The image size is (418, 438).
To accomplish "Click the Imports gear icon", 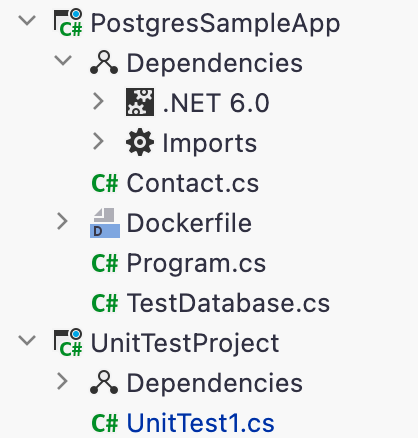I will click(140, 142).
